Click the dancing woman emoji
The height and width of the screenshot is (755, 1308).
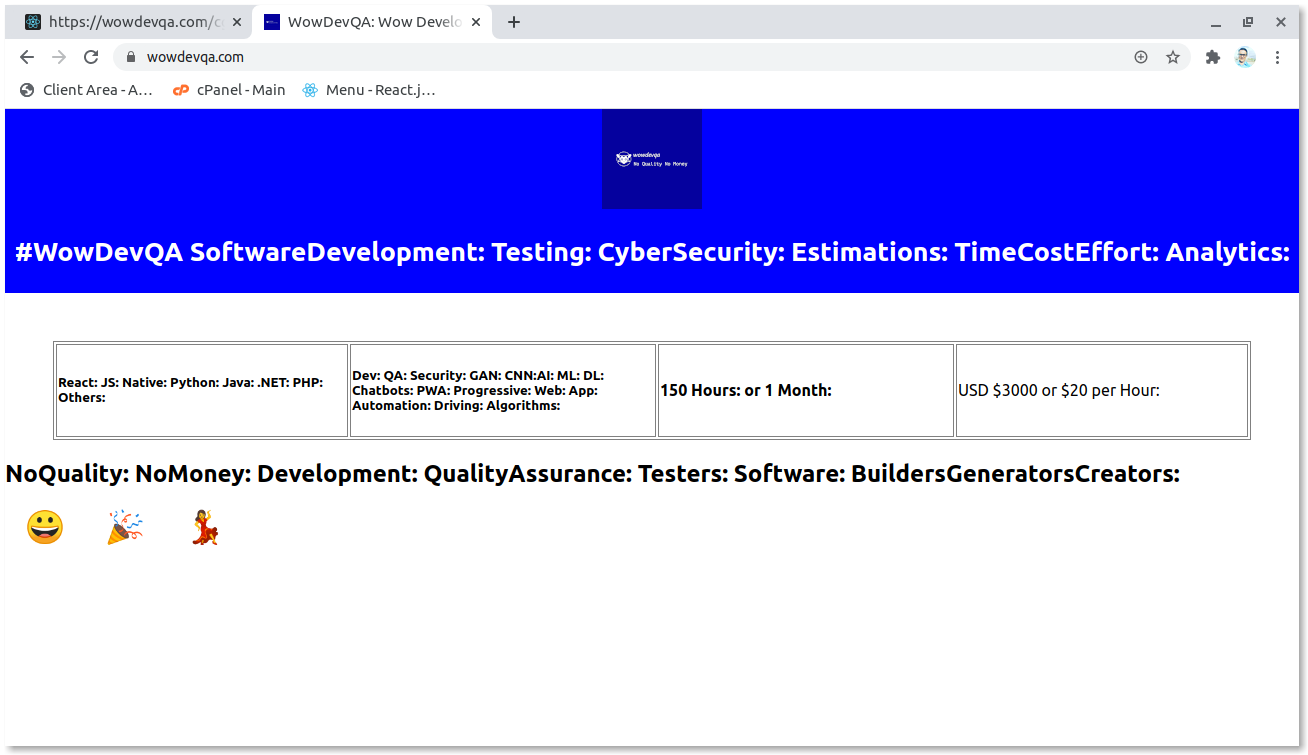(x=205, y=527)
